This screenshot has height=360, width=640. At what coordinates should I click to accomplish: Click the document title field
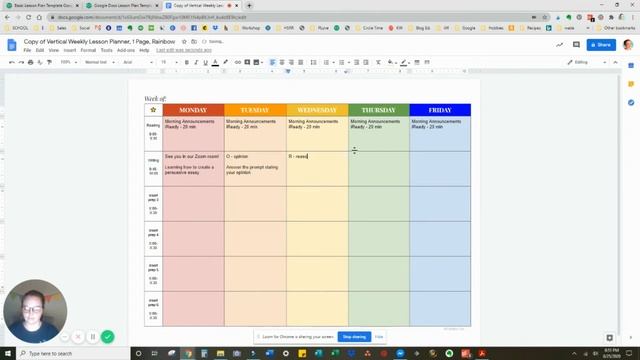(99, 42)
